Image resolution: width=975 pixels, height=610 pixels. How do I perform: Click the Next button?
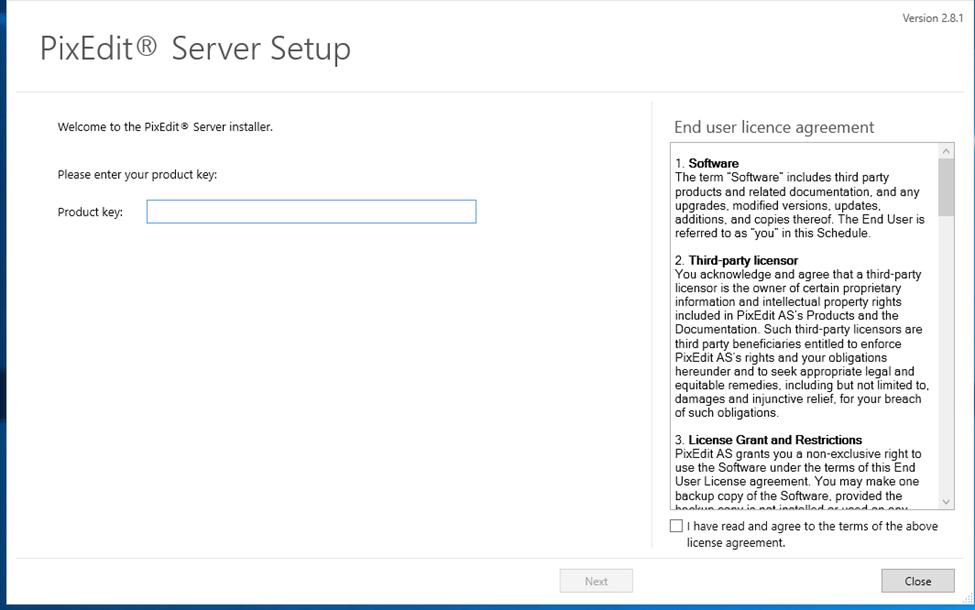[x=596, y=581]
